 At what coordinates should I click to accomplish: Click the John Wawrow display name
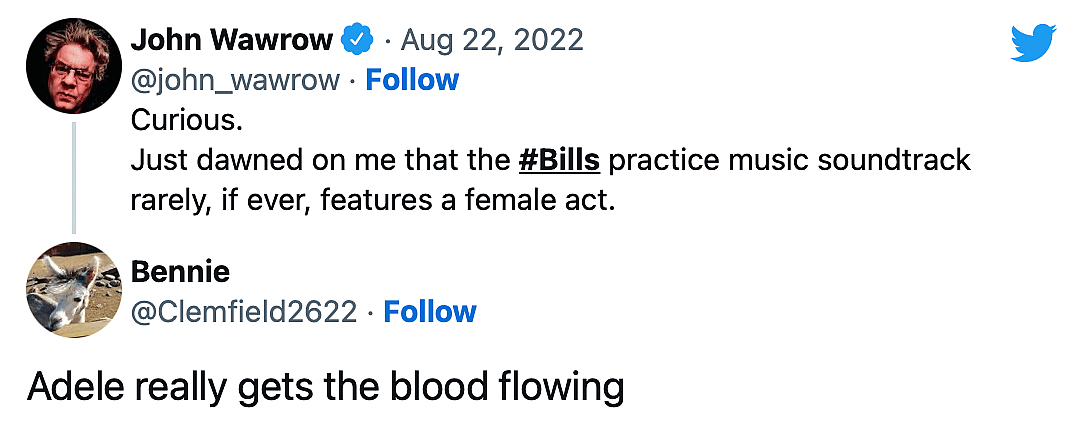point(232,40)
